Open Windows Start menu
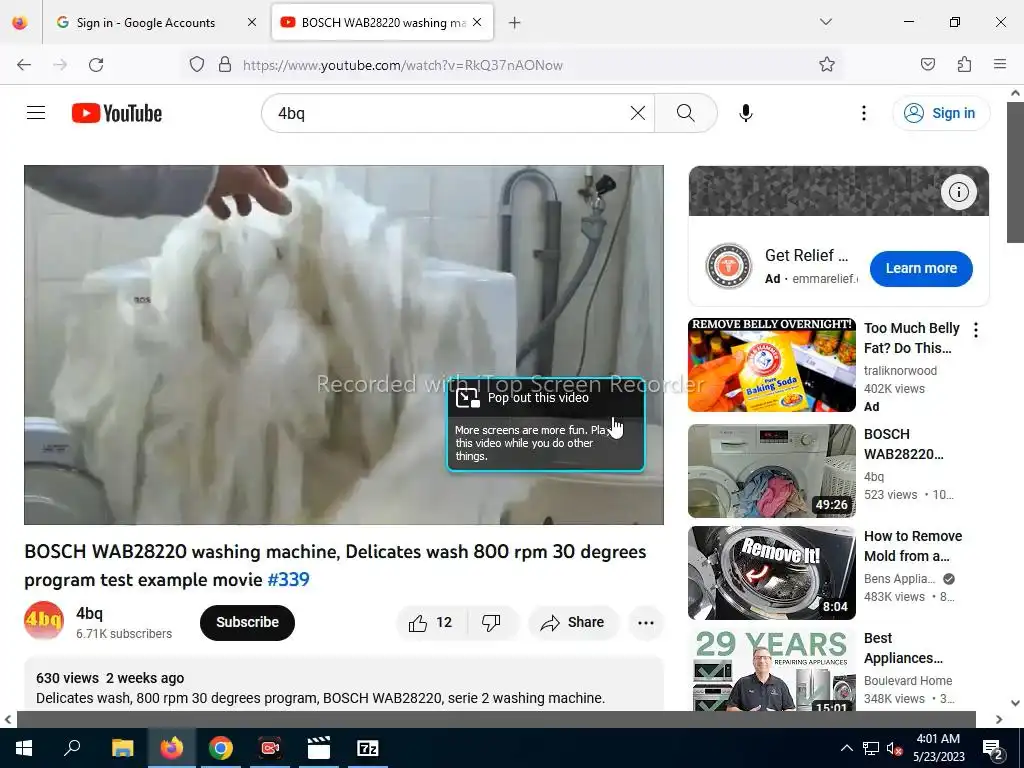 [24, 748]
